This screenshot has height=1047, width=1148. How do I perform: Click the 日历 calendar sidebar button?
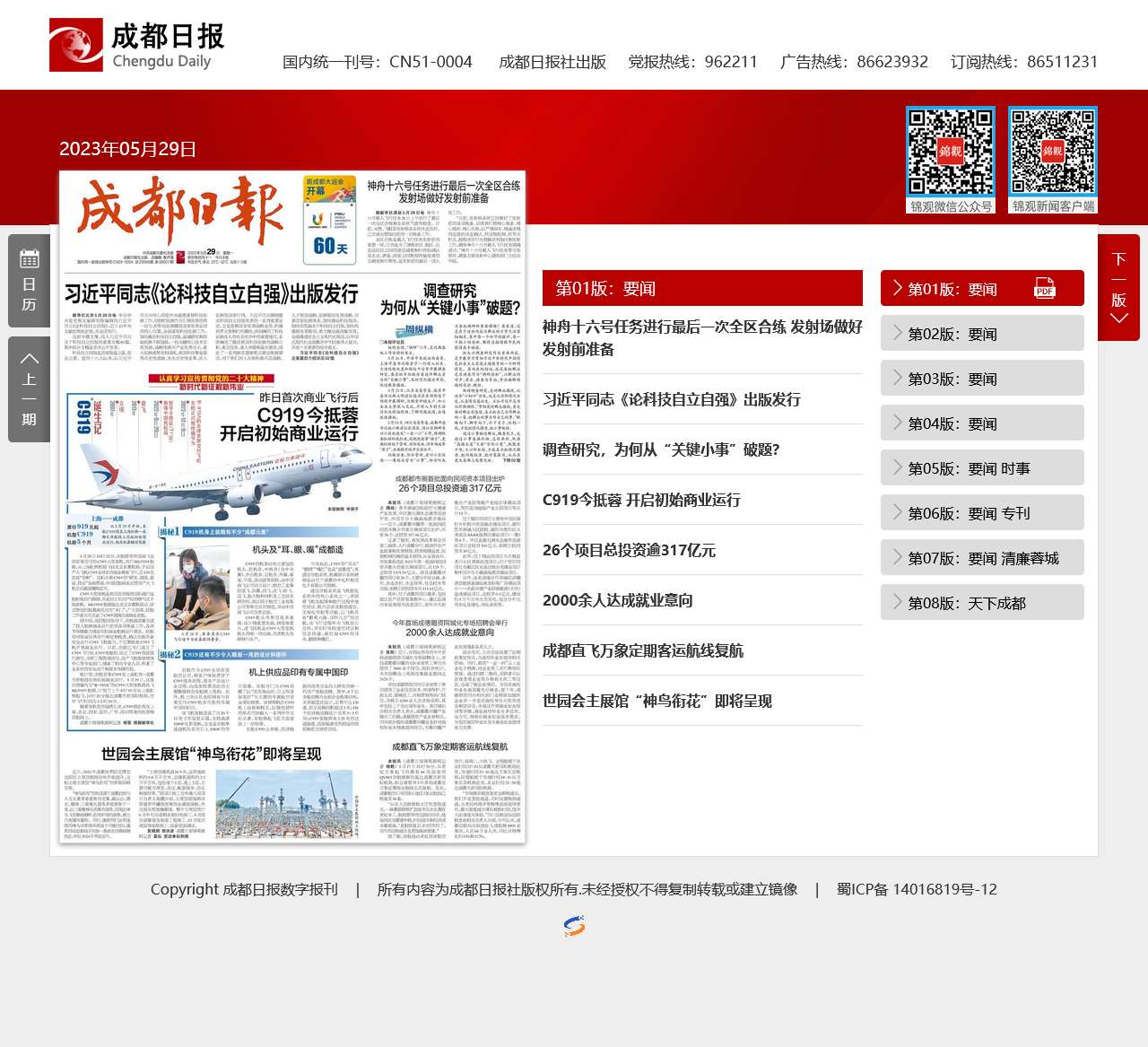[x=30, y=280]
